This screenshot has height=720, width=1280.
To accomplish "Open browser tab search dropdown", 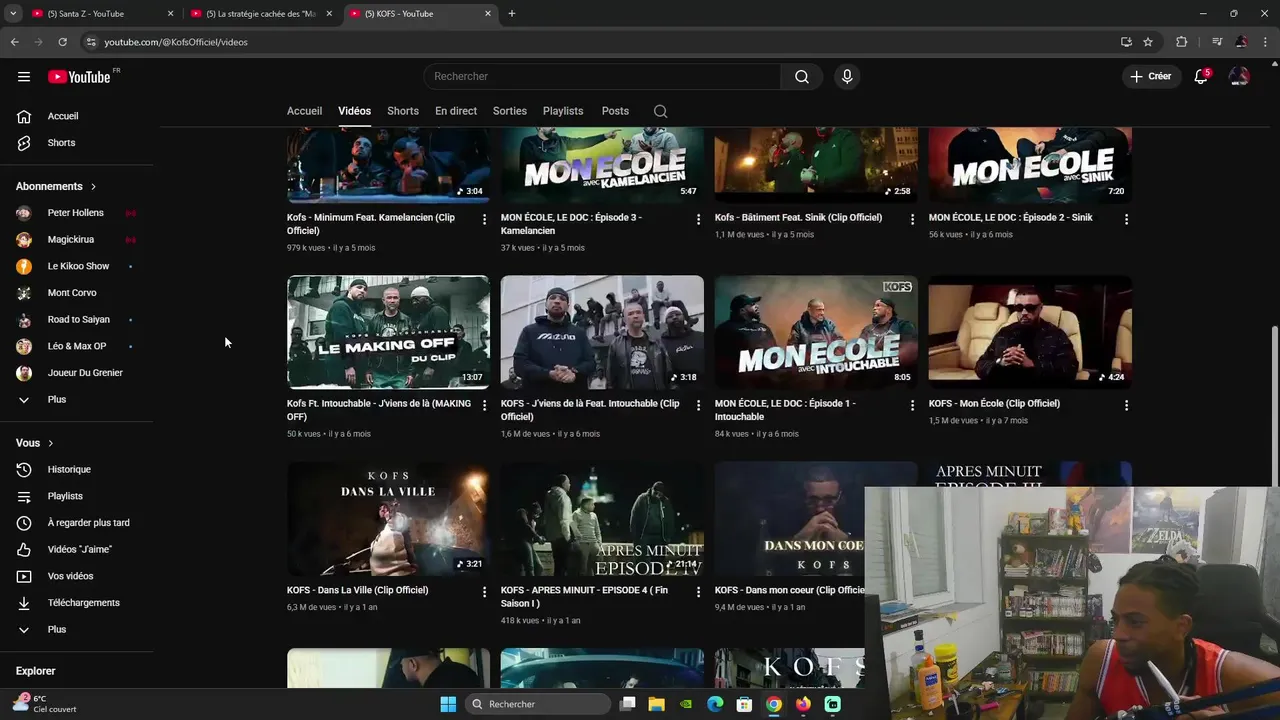I will click(13, 14).
